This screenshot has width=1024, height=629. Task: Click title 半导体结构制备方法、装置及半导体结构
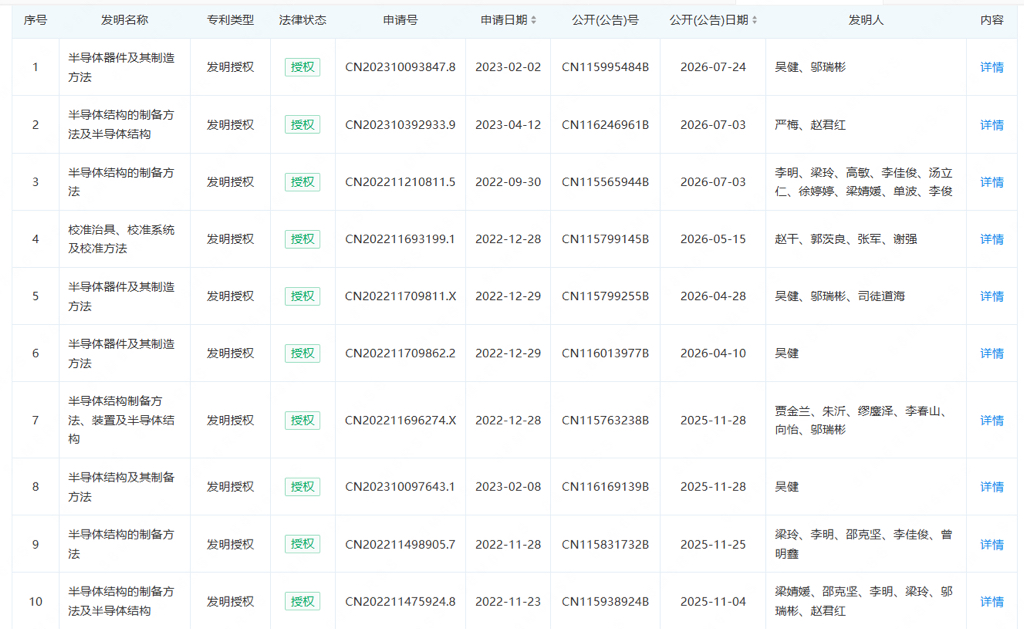(x=121, y=420)
